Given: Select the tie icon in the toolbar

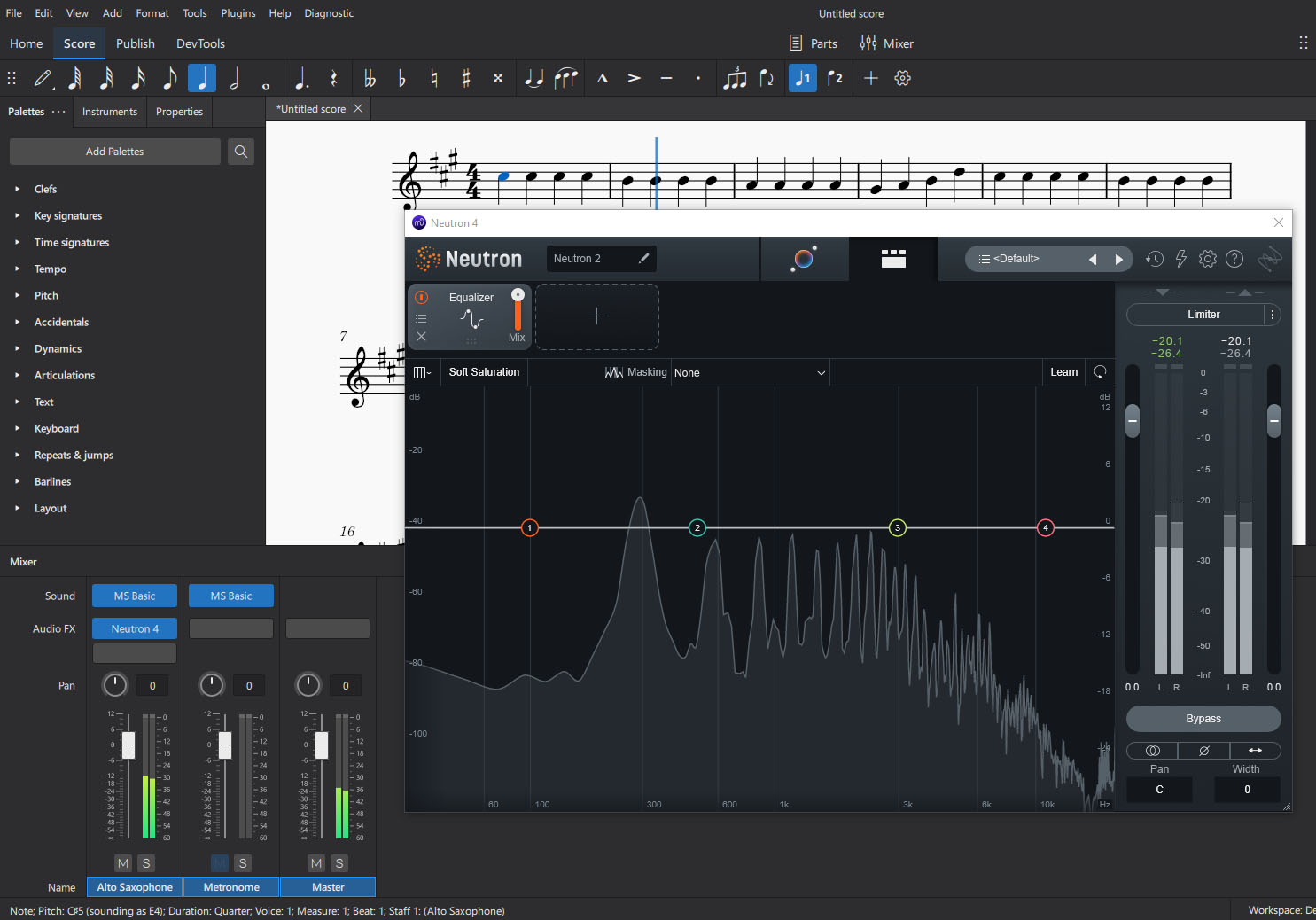Looking at the screenshot, I should 533,78.
